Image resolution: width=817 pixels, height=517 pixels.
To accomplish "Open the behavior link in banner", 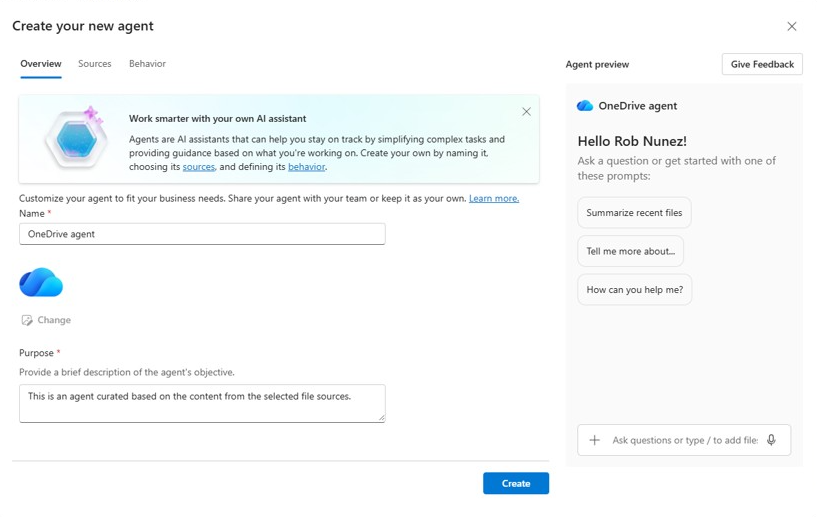I will click(306, 167).
